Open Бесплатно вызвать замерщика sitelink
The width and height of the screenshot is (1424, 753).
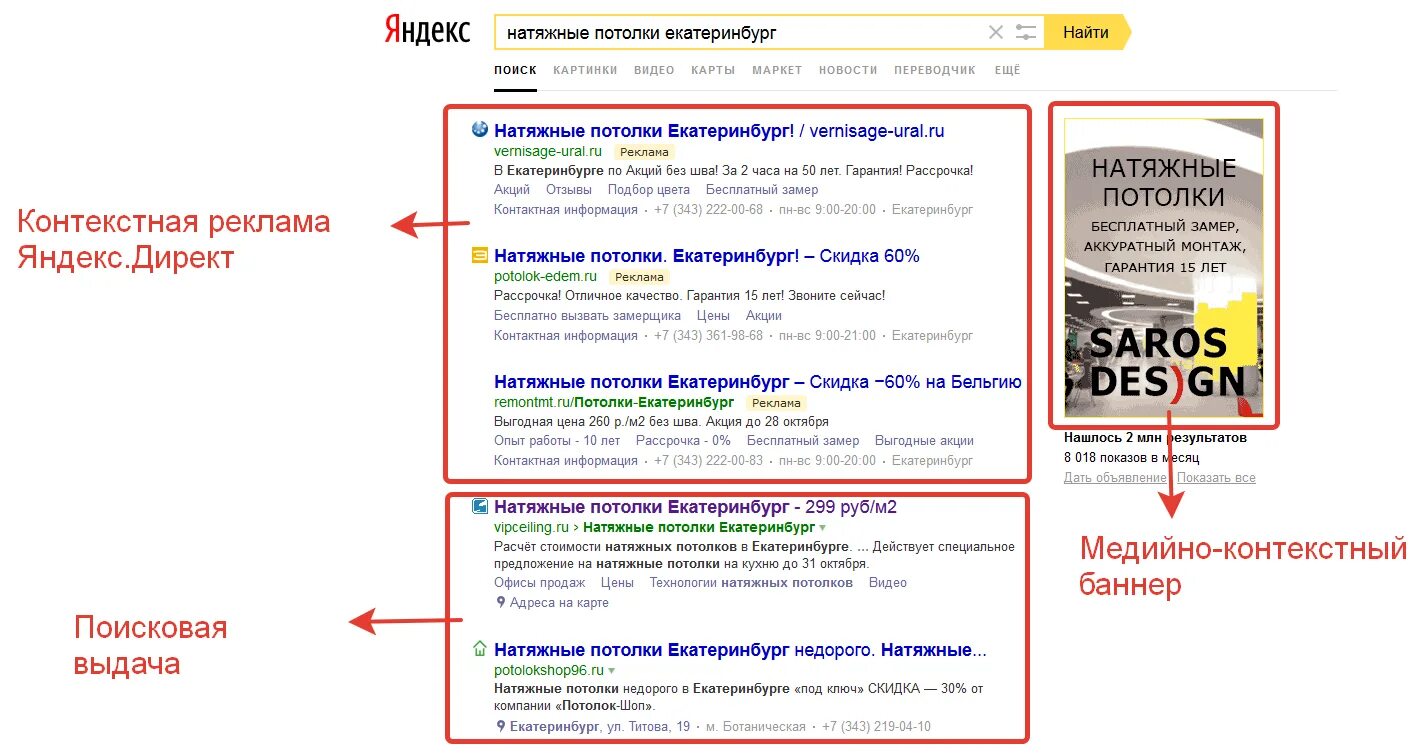(x=587, y=315)
